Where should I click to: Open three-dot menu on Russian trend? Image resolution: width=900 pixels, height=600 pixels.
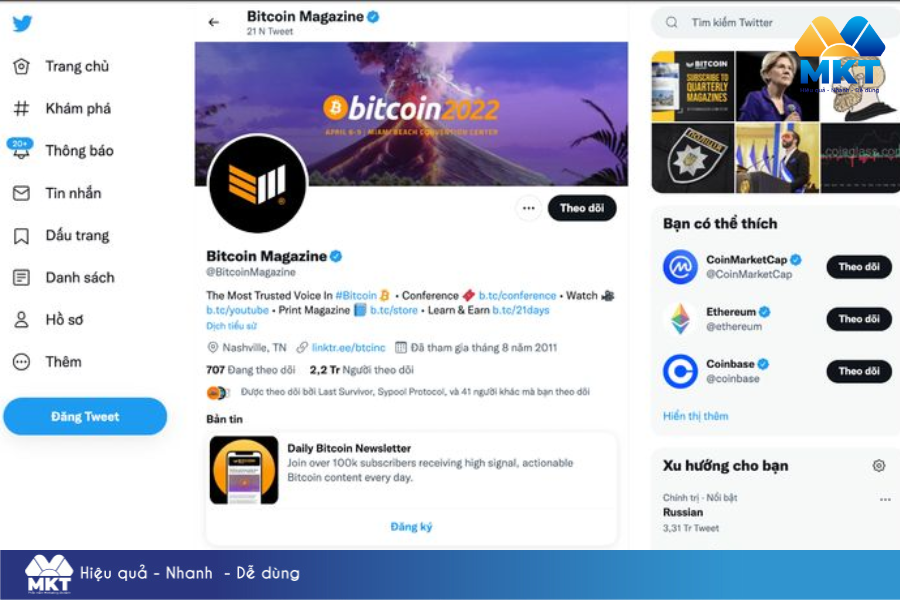(885, 500)
